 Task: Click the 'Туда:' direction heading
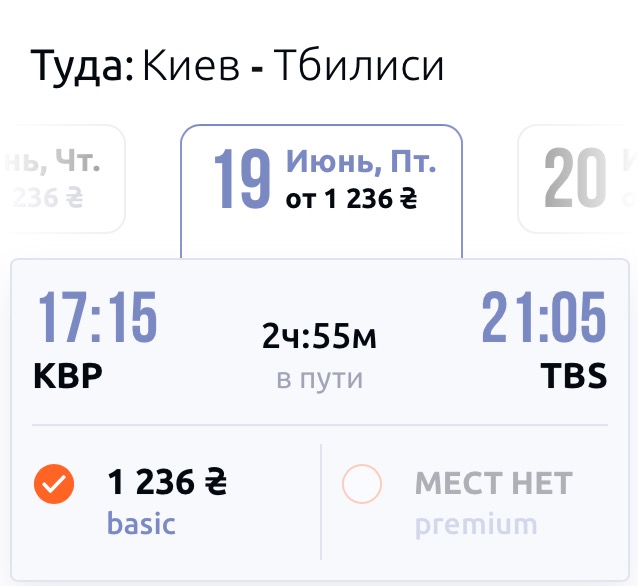pos(82,67)
